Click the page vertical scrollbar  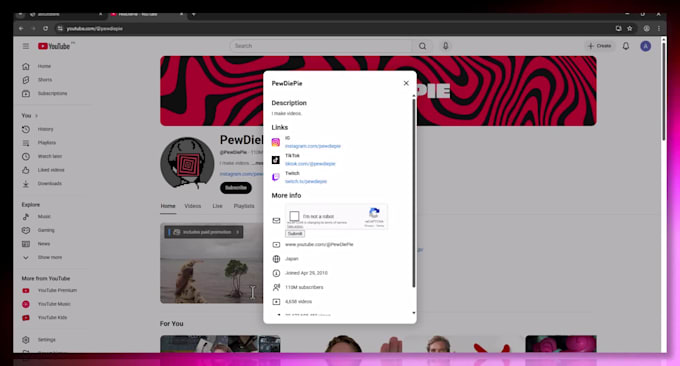tap(664, 91)
